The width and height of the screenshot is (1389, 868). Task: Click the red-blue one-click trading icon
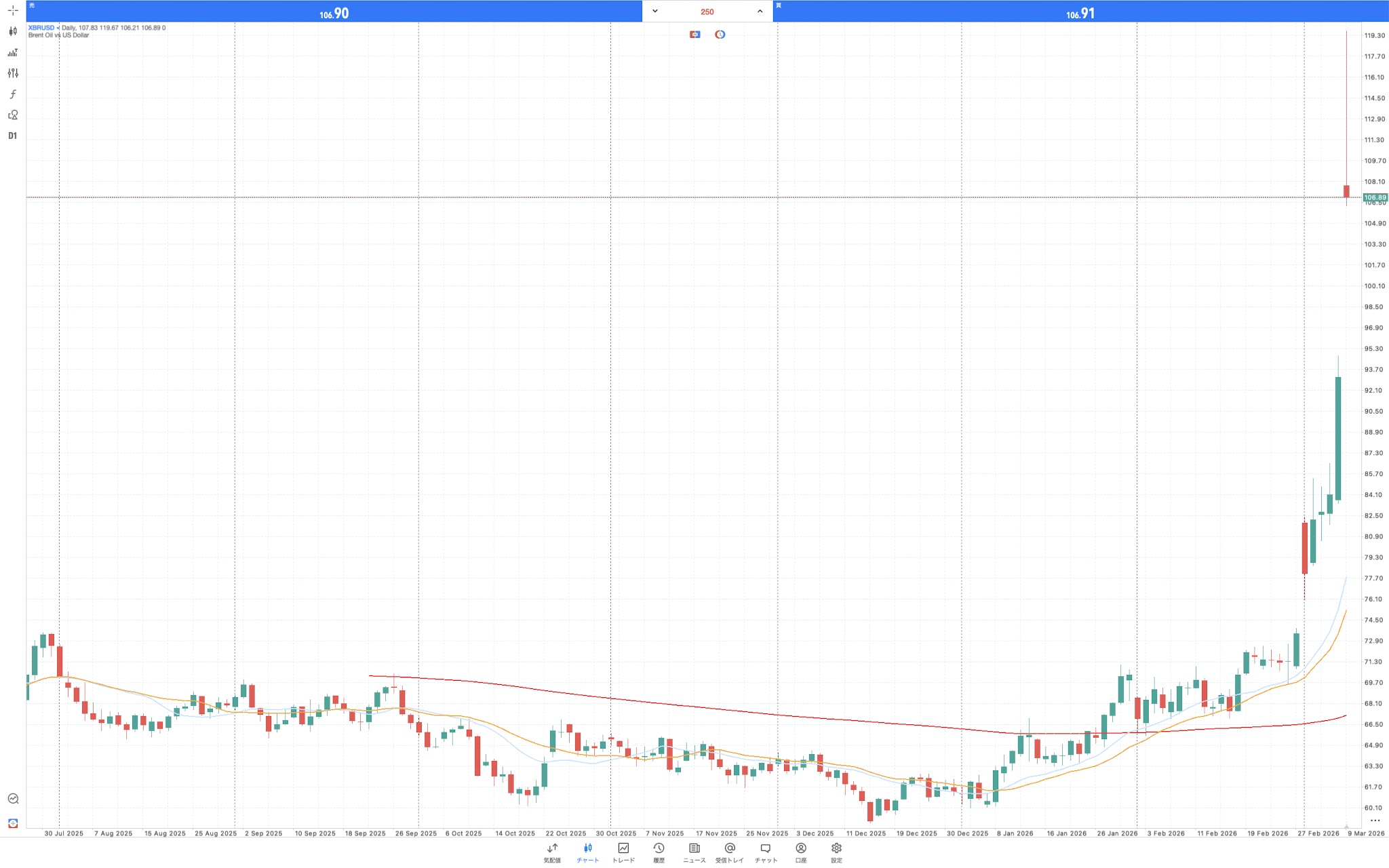click(x=695, y=35)
